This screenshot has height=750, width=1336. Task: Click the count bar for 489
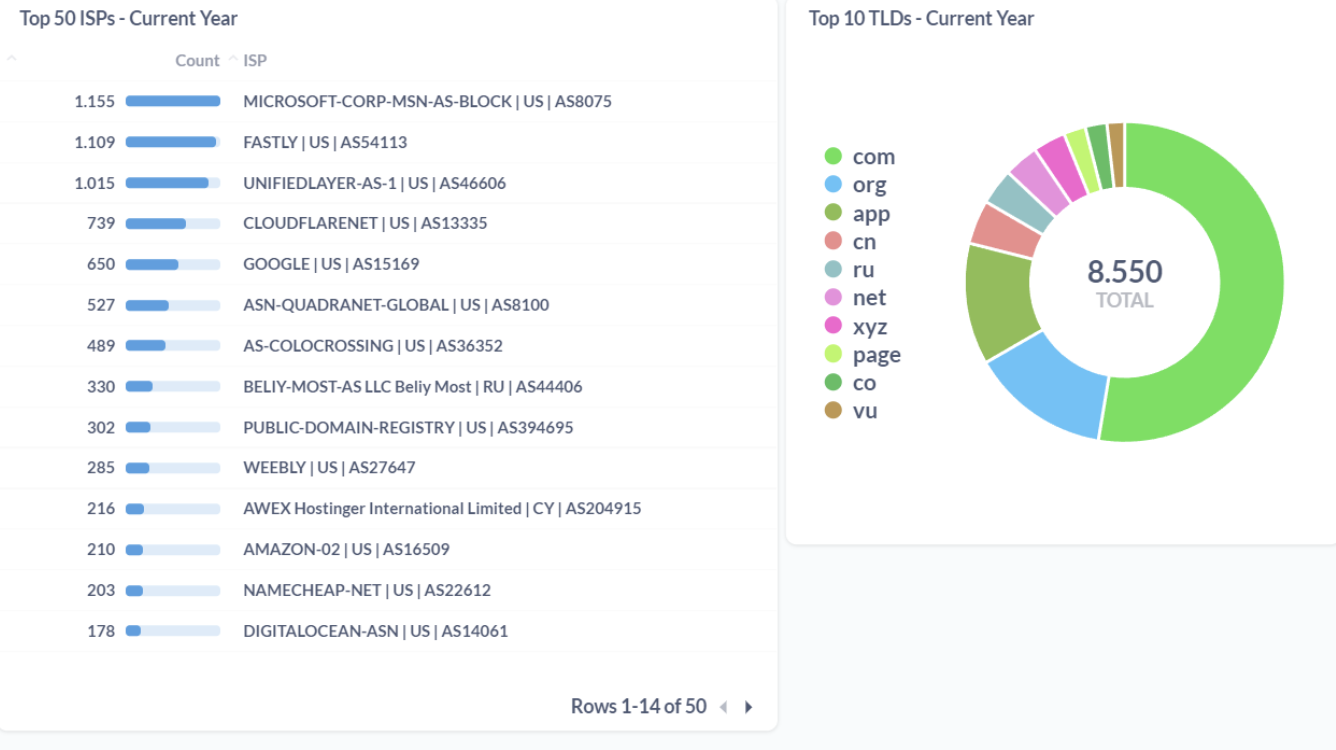coord(173,346)
